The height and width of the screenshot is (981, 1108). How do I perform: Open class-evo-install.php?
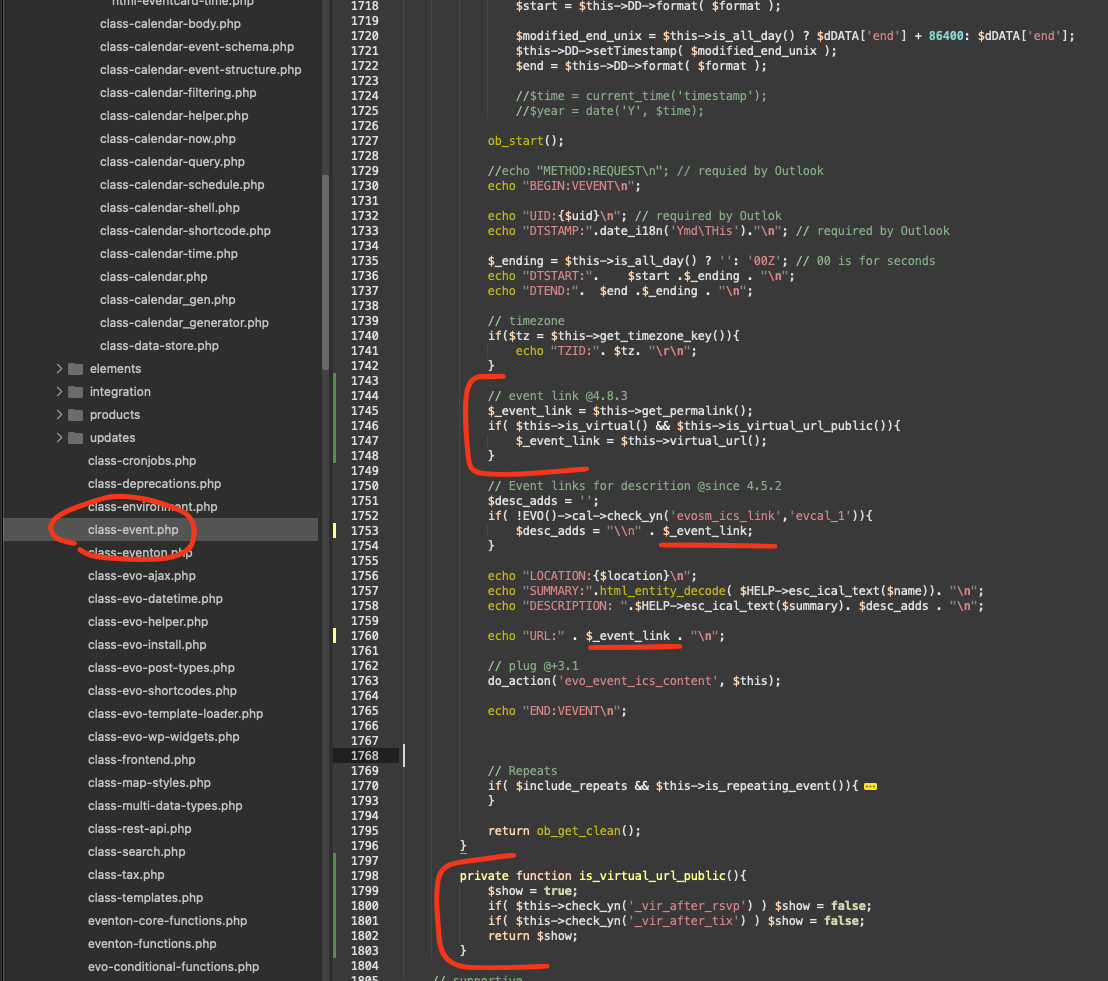pos(147,645)
